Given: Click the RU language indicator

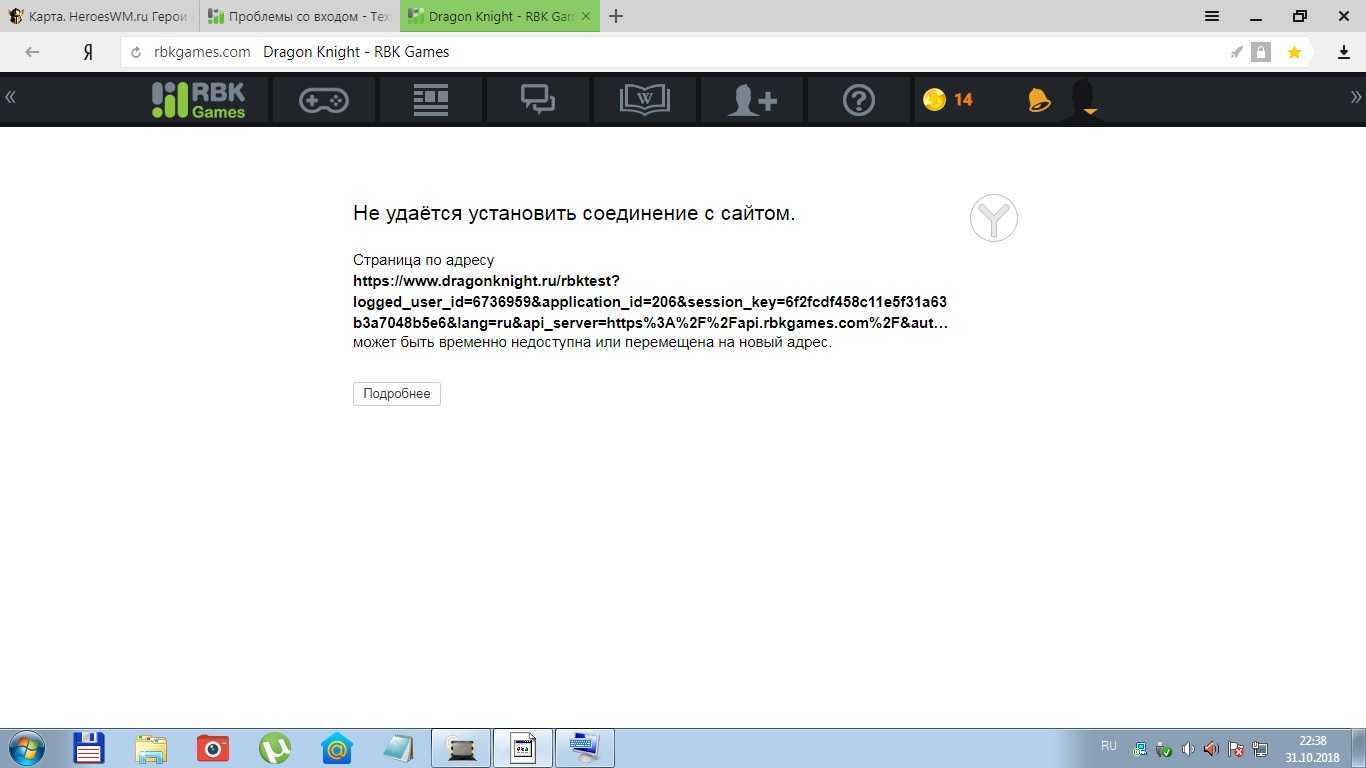Looking at the screenshot, I should click(x=1108, y=746).
